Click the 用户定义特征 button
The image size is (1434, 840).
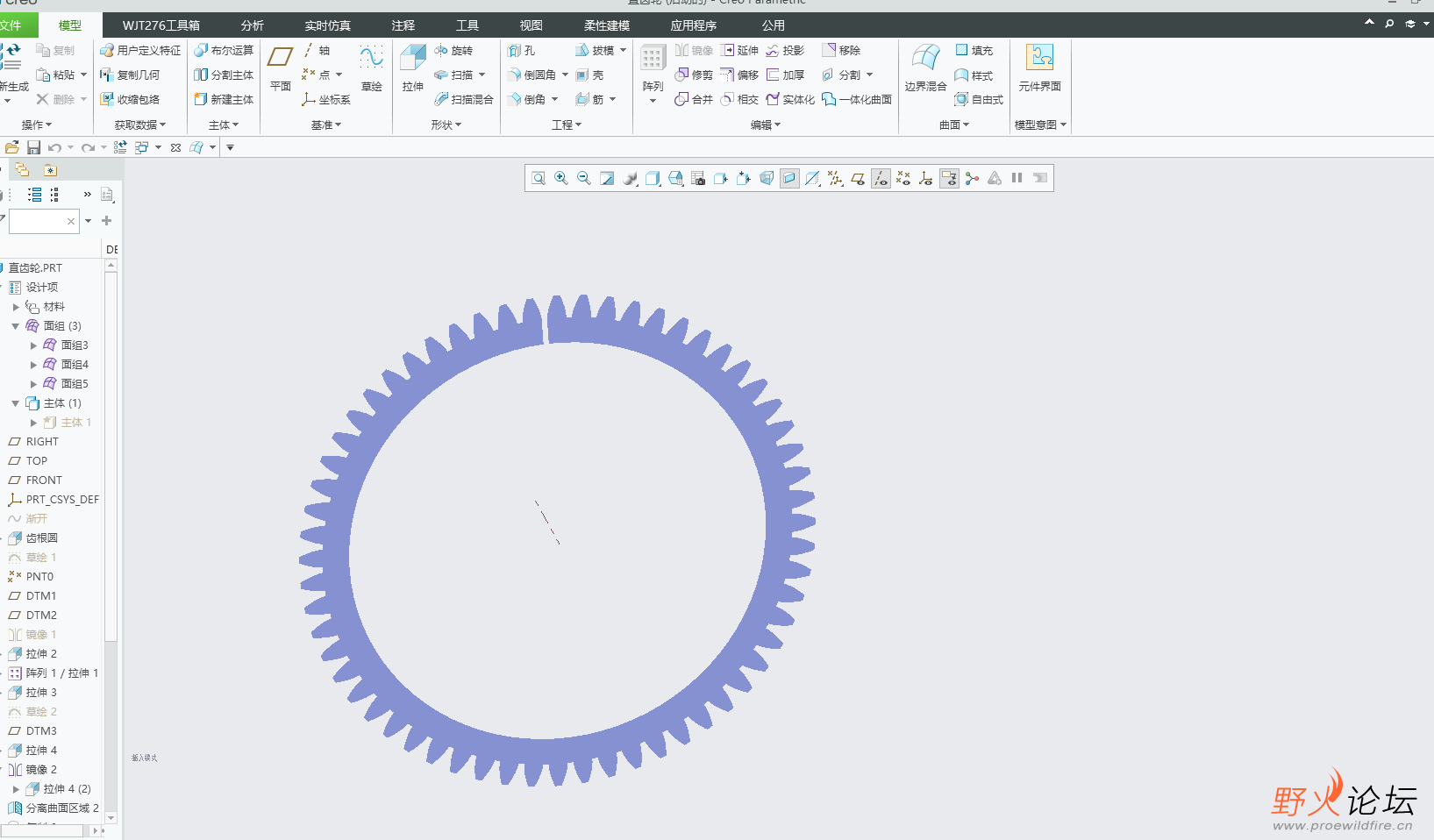pos(140,51)
